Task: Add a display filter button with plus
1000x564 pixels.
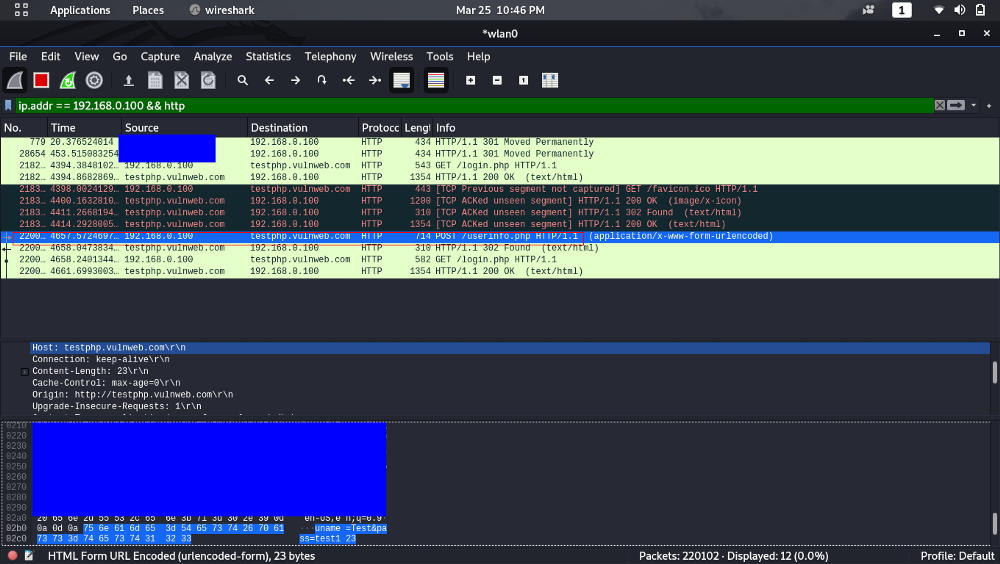Action: point(989,105)
